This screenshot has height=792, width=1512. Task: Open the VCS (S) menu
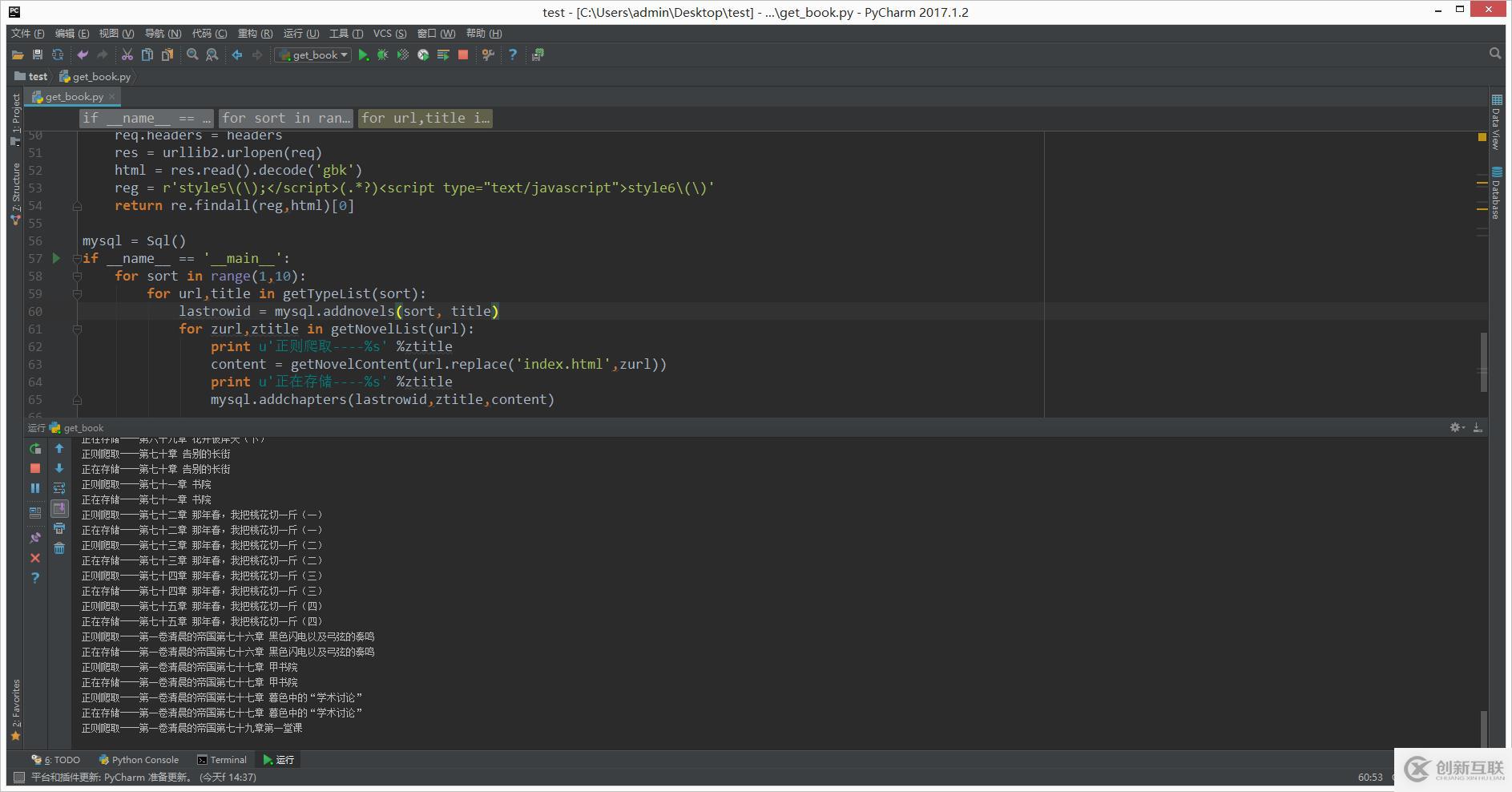[x=389, y=33]
